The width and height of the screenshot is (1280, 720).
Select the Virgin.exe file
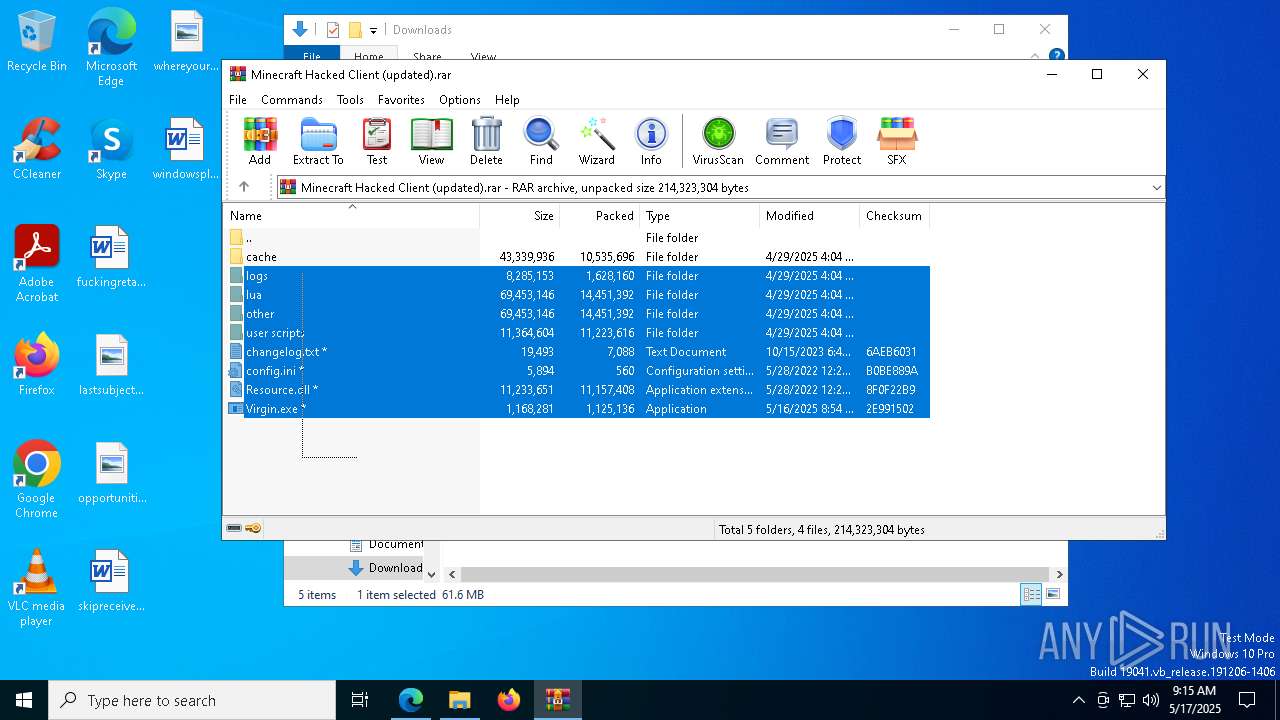578,409
